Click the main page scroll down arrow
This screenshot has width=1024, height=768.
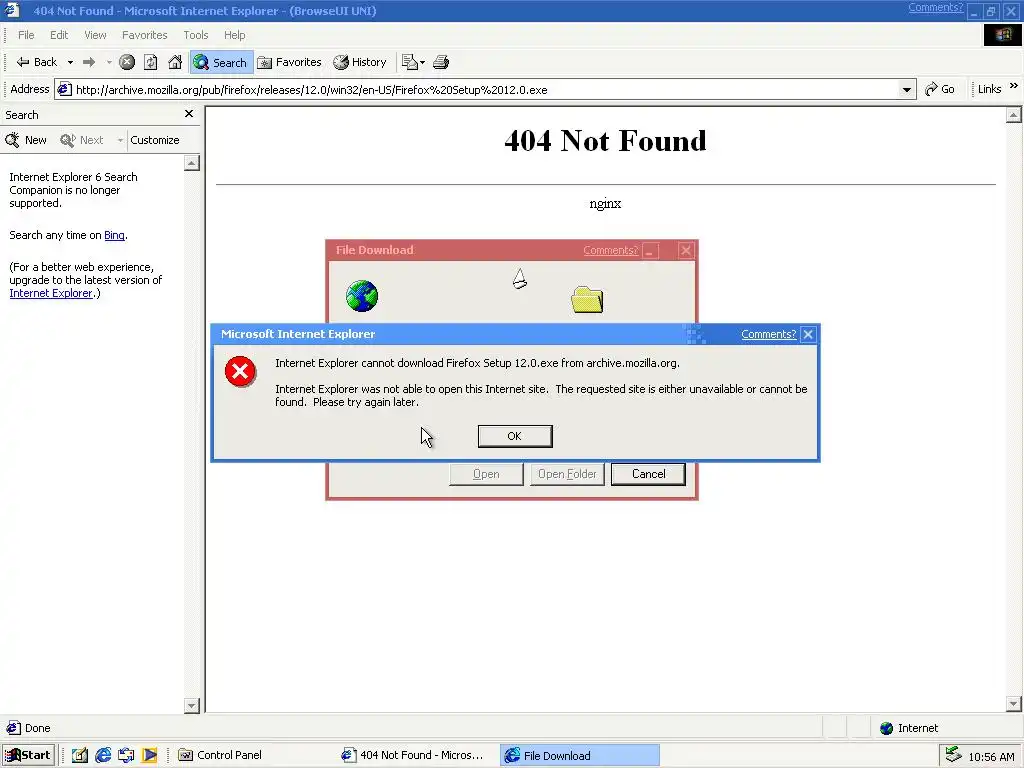pos(1014,704)
